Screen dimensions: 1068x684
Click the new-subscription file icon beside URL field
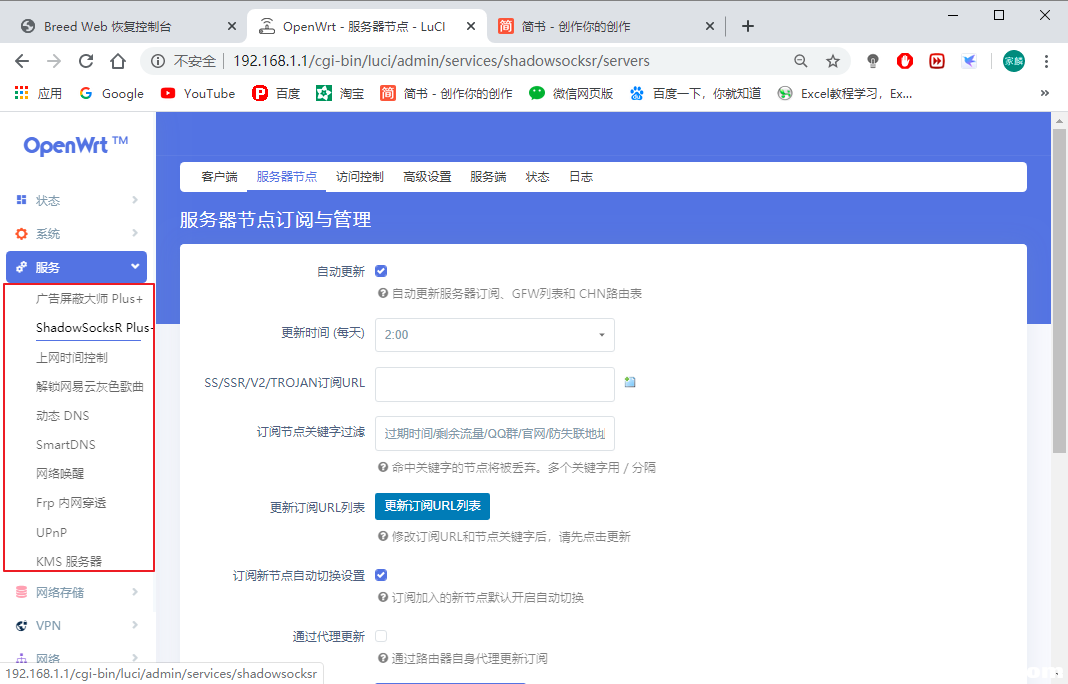[630, 384]
